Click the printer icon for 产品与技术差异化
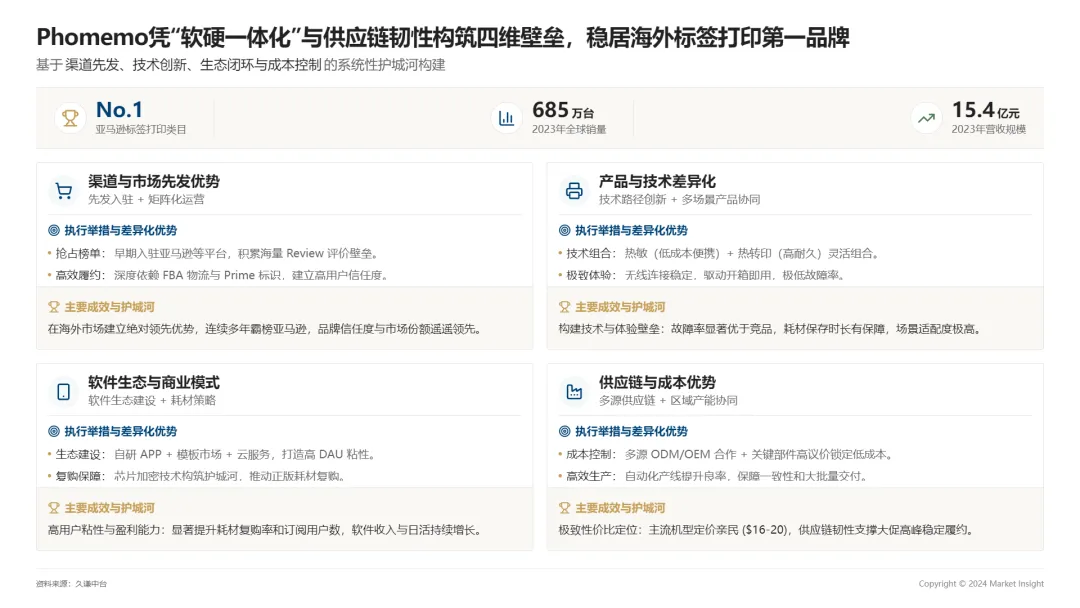1080x608 pixels. coord(574,190)
